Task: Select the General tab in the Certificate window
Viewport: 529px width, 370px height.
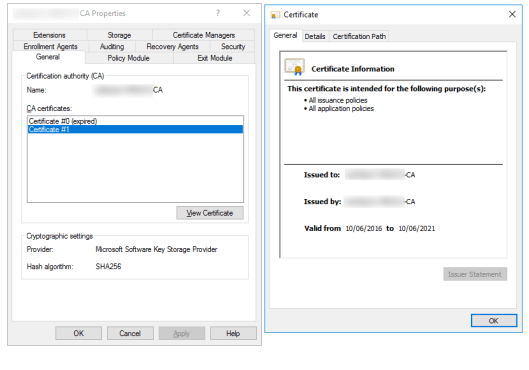Action: [285, 35]
